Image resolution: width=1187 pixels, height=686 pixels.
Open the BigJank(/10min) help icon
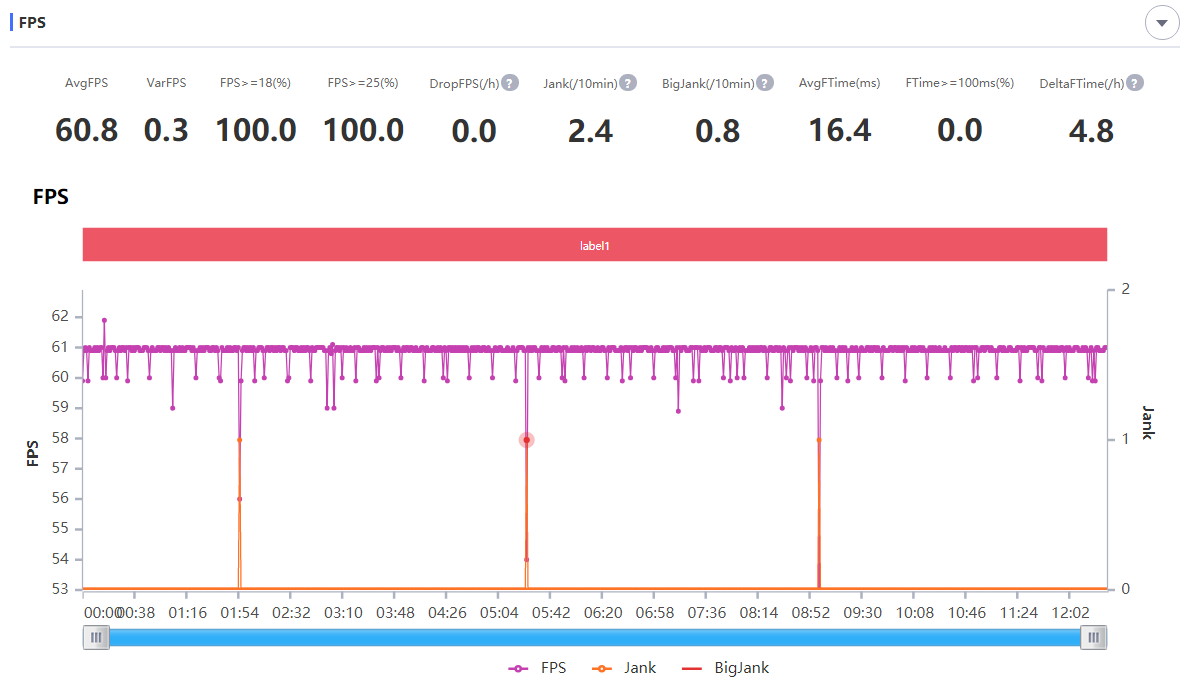(765, 83)
